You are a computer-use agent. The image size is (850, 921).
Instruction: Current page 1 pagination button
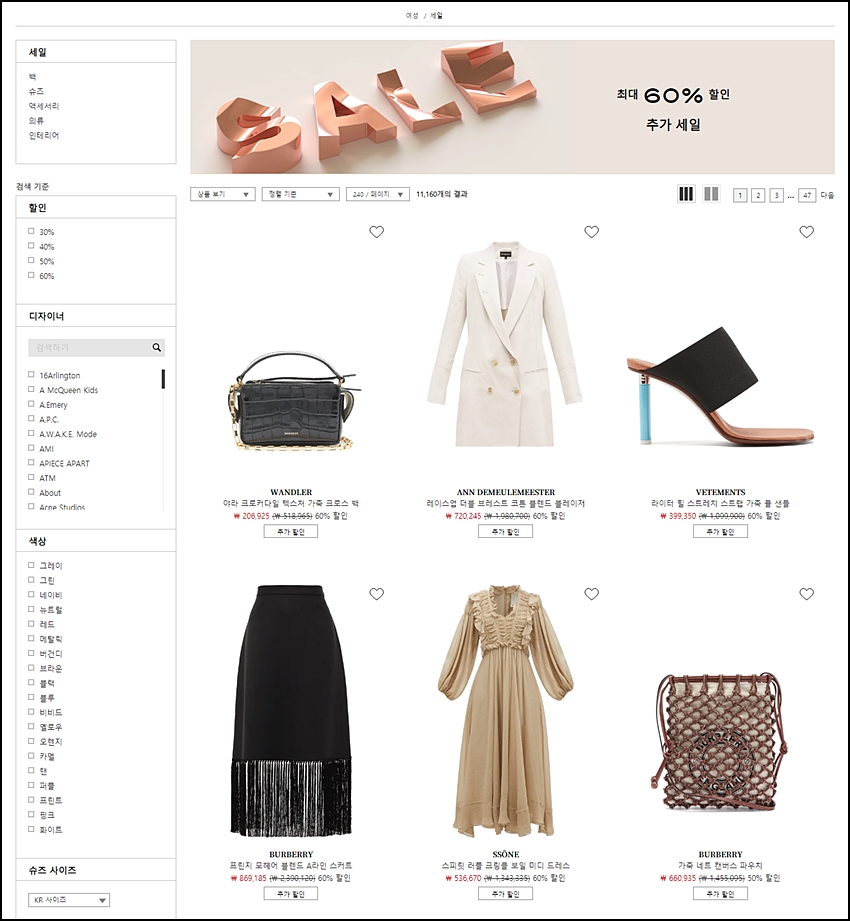click(740, 195)
